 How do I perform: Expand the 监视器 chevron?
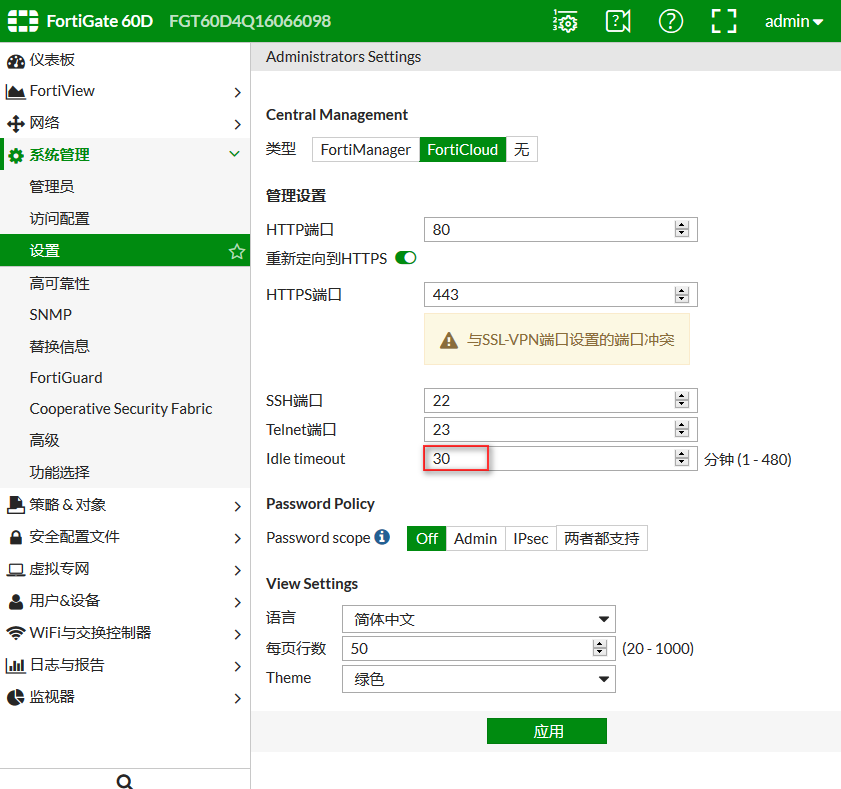pos(238,698)
